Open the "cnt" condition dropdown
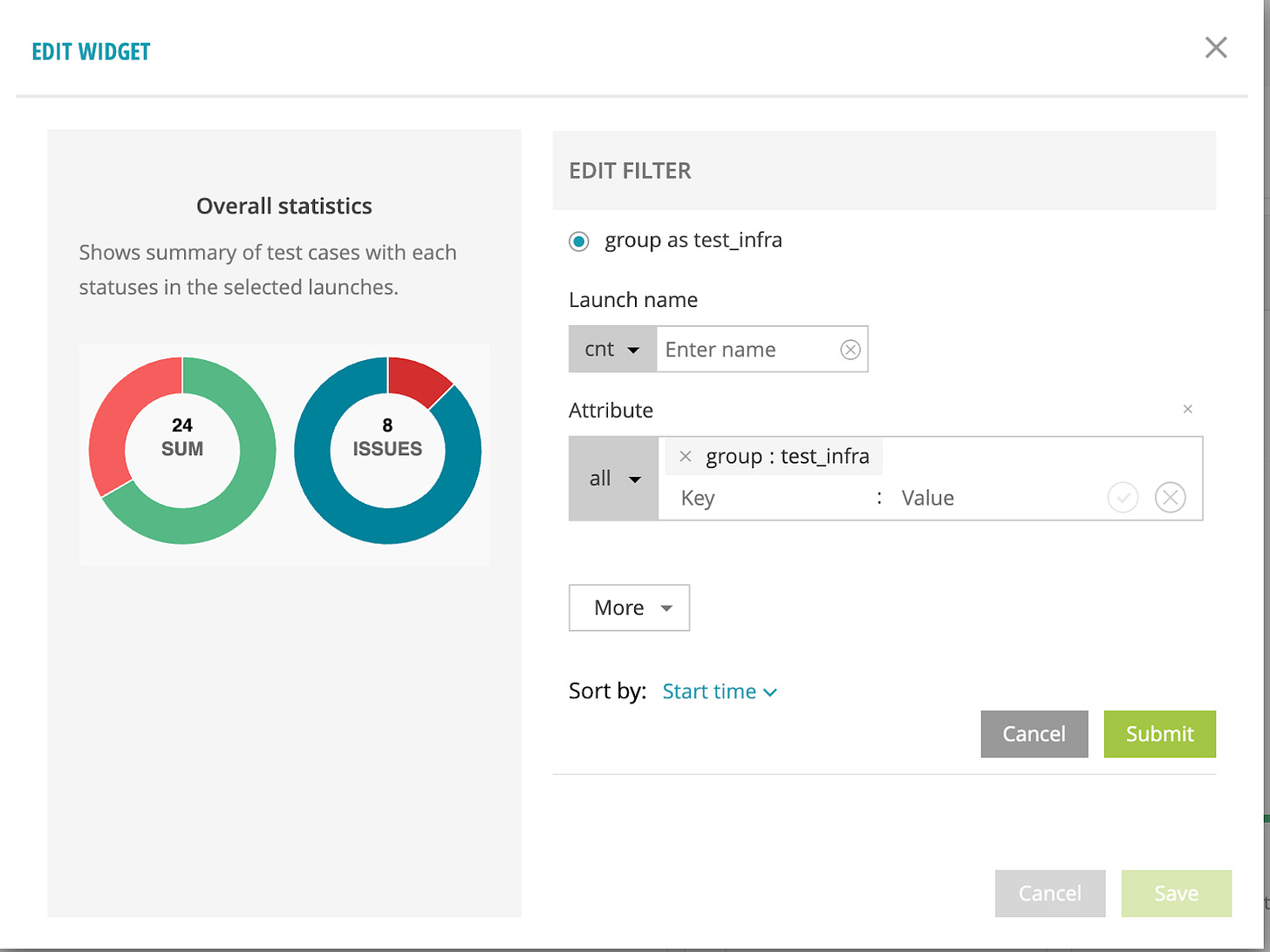The height and width of the screenshot is (952, 1270). pos(612,349)
